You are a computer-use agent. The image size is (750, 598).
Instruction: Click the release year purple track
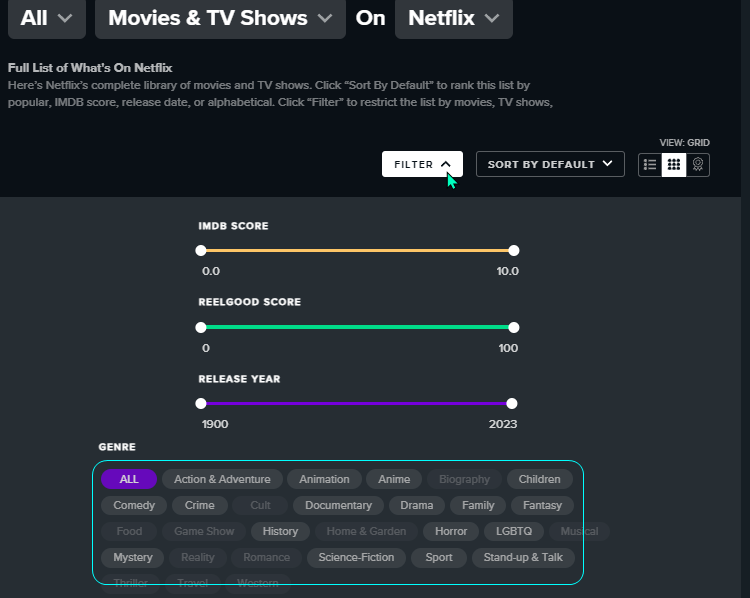coord(356,403)
